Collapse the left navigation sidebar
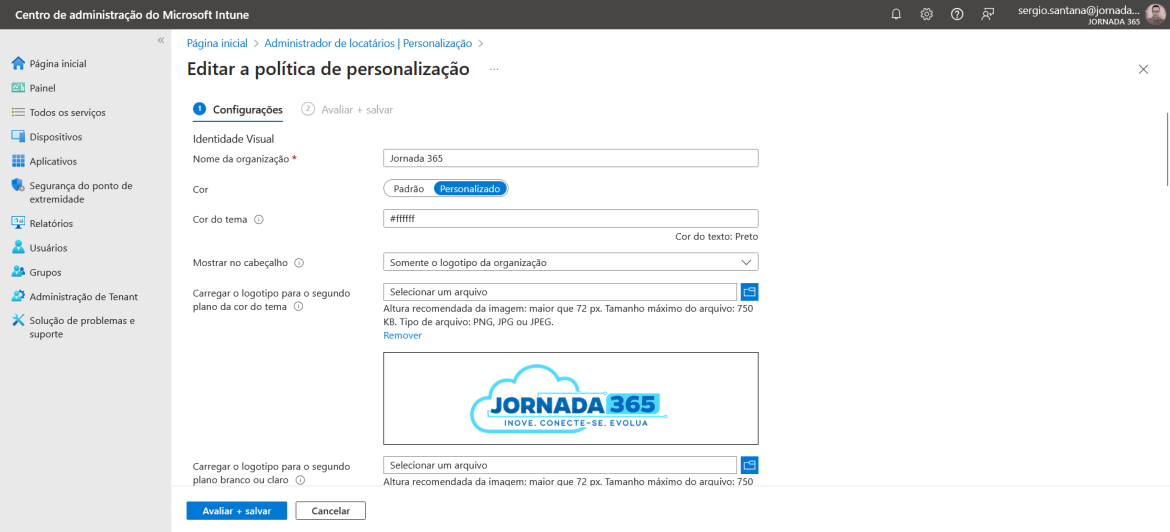Viewport: 1170px width, 532px height. (x=160, y=40)
